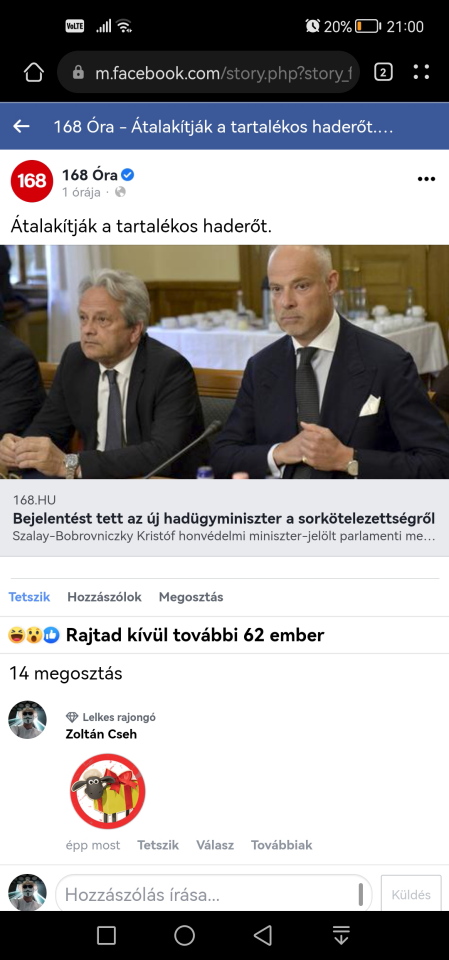Screen dimensions: 449x960
Task: Tap the browser home icon
Action: coord(34,73)
